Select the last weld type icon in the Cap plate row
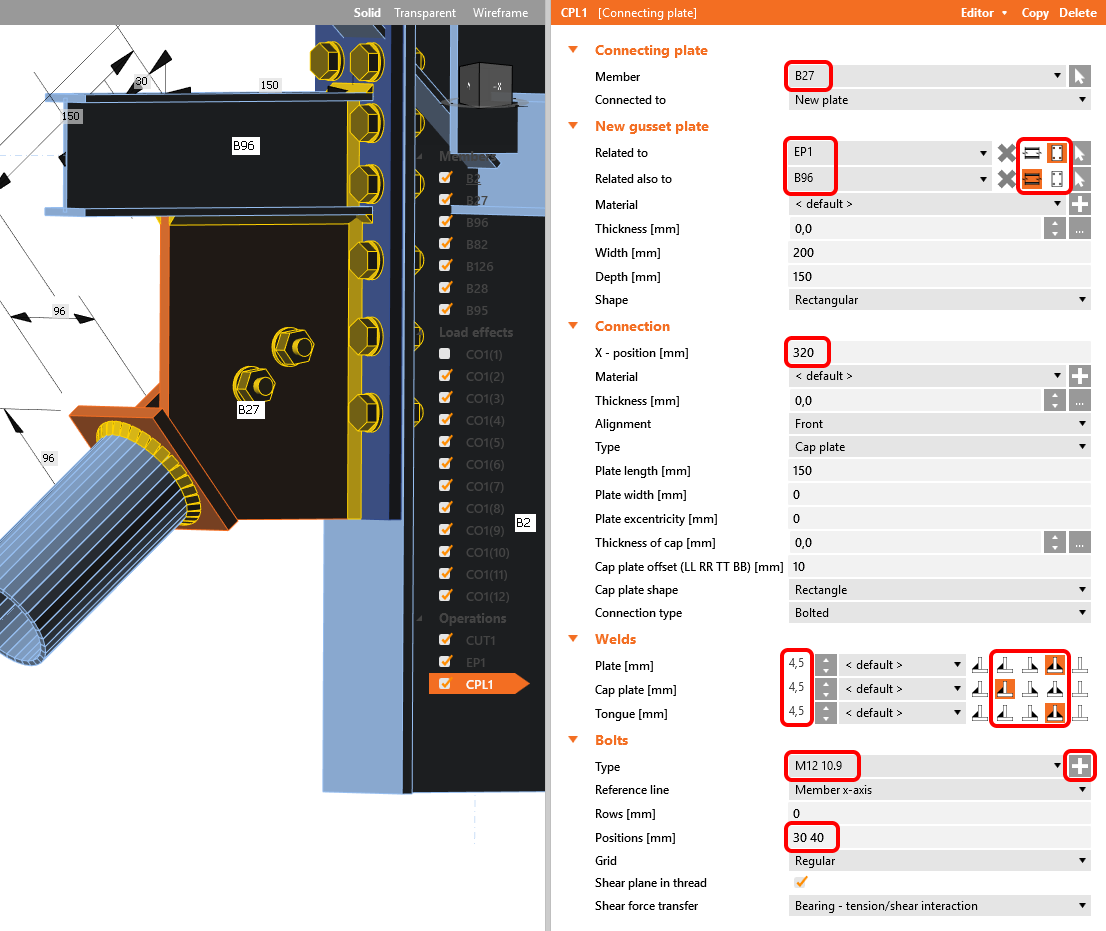1106x931 pixels. pos(1080,689)
